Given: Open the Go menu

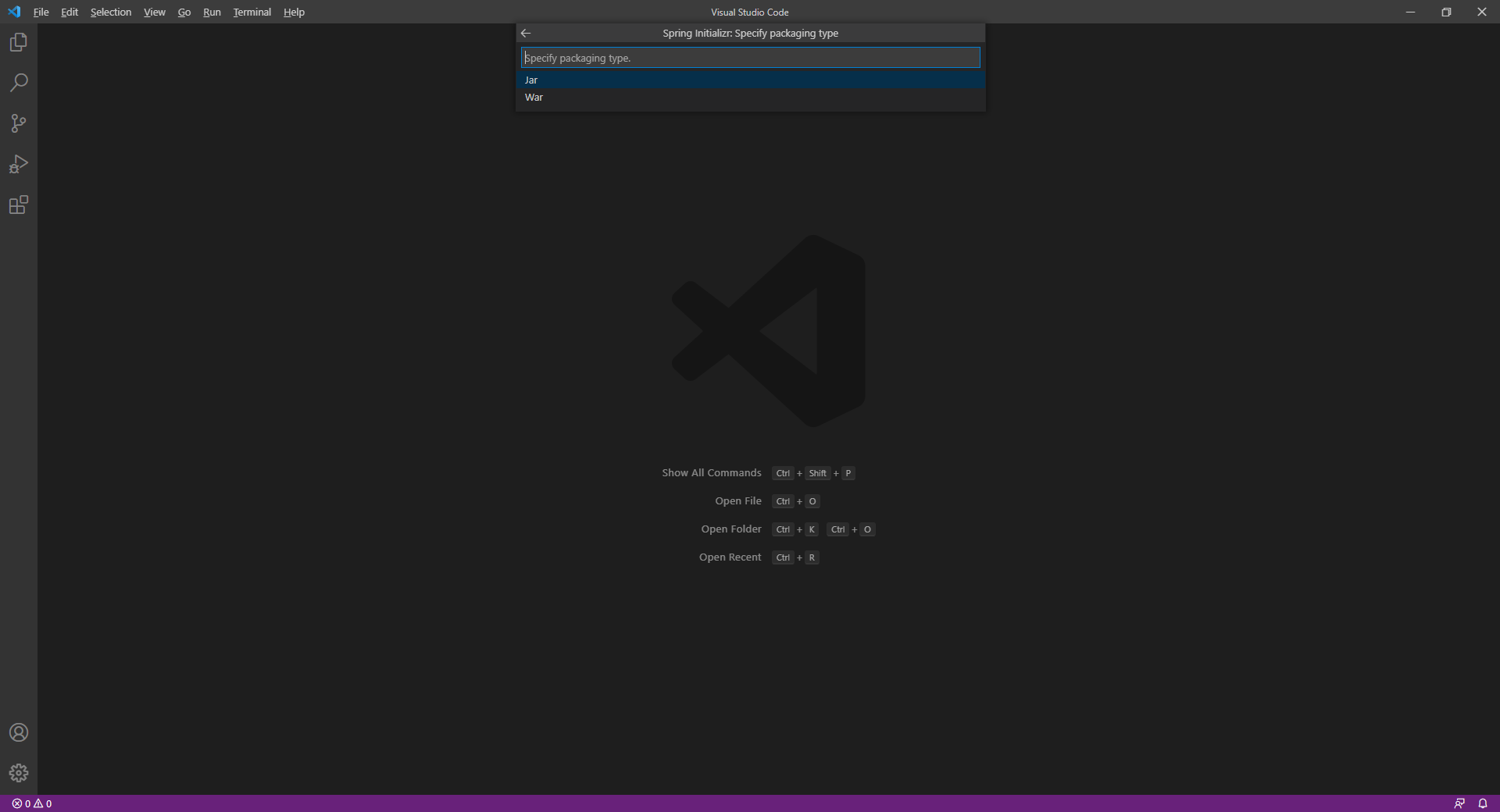Looking at the screenshot, I should point(184,12).
